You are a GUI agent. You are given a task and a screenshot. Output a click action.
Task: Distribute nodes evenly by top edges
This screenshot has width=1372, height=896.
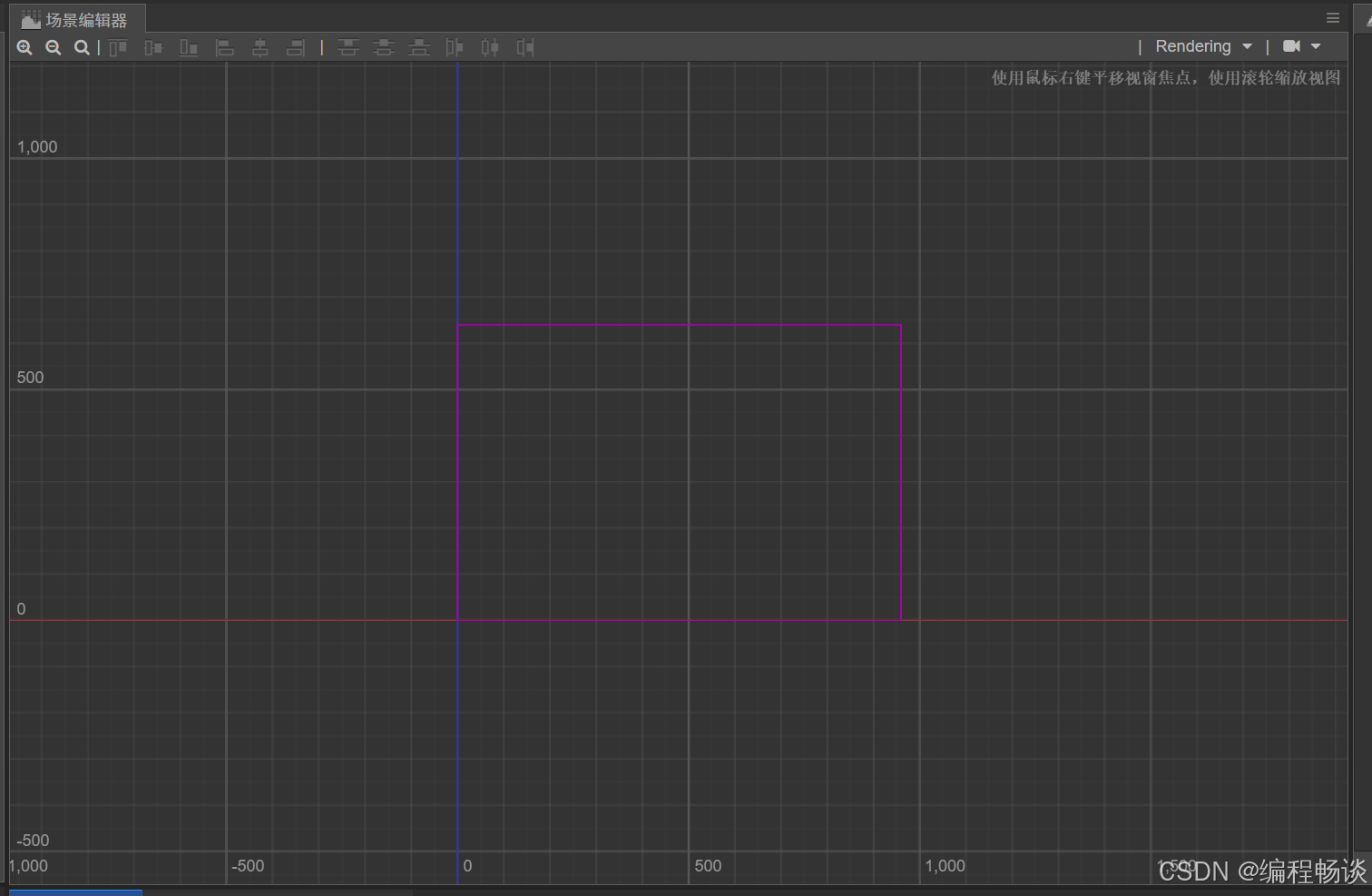pos(348,47)
